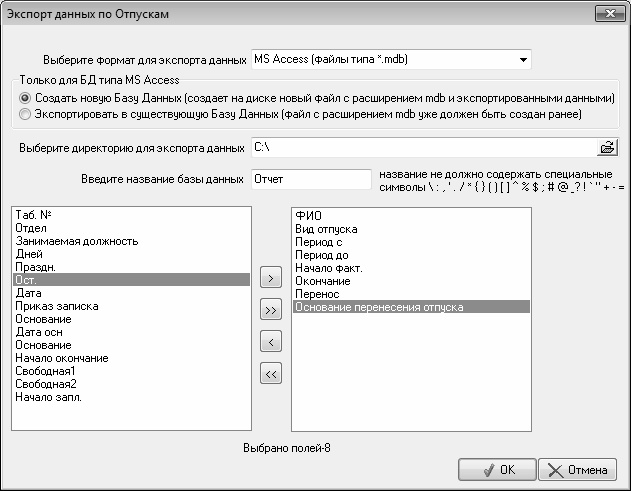This screenshot has height=491, width=631.
Task: Choose 'Экспортировать в существующую Базу Данных' option
Action: (x=25, y=115)
